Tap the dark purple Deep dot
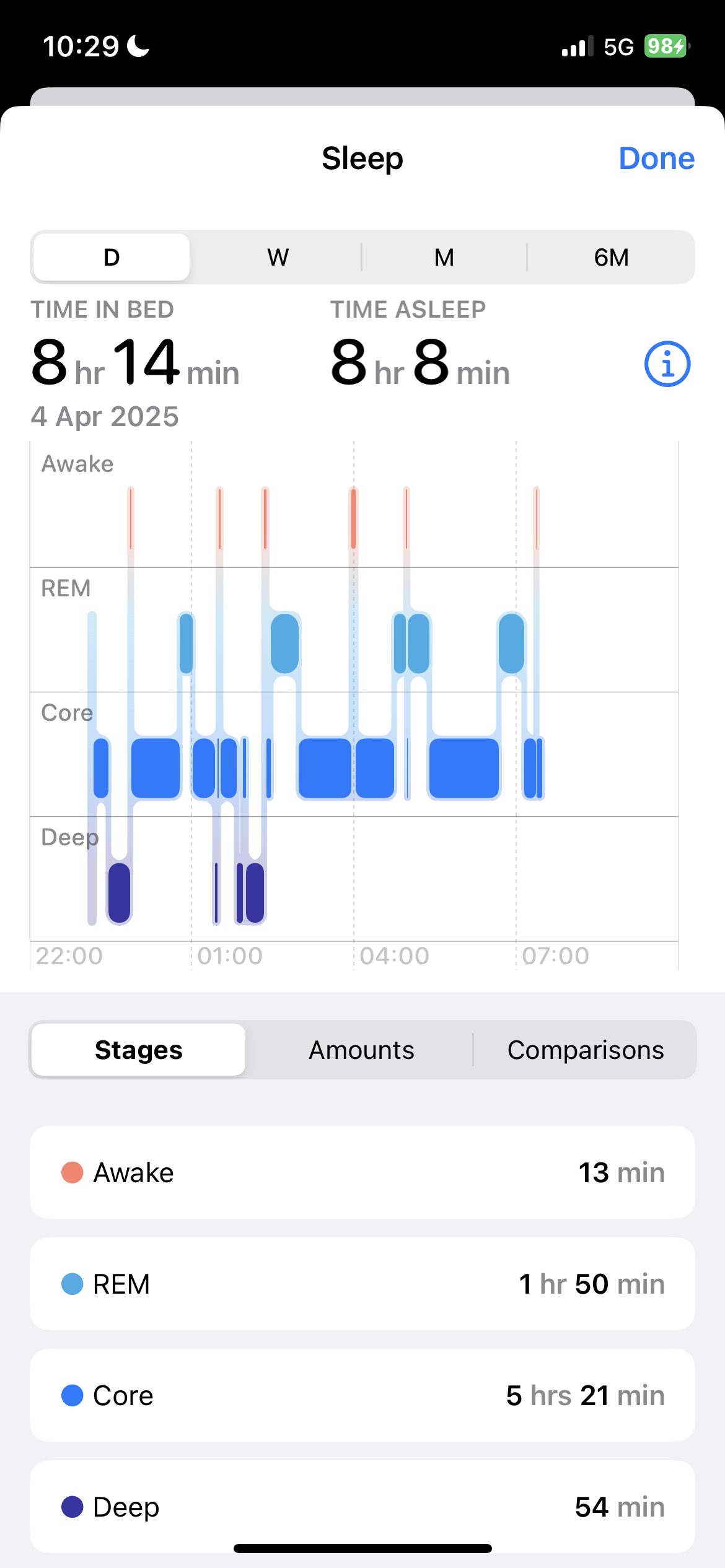 coord(72,1507)
